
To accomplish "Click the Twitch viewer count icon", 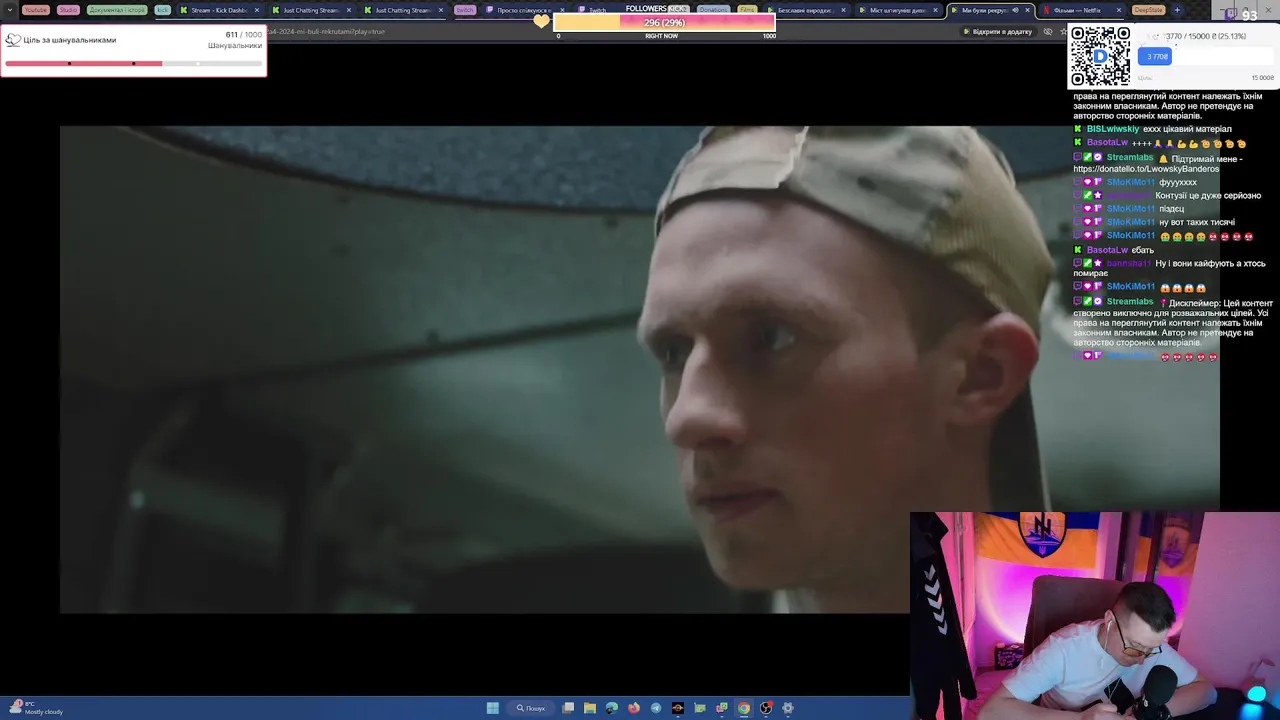I will click(1231, 14).
